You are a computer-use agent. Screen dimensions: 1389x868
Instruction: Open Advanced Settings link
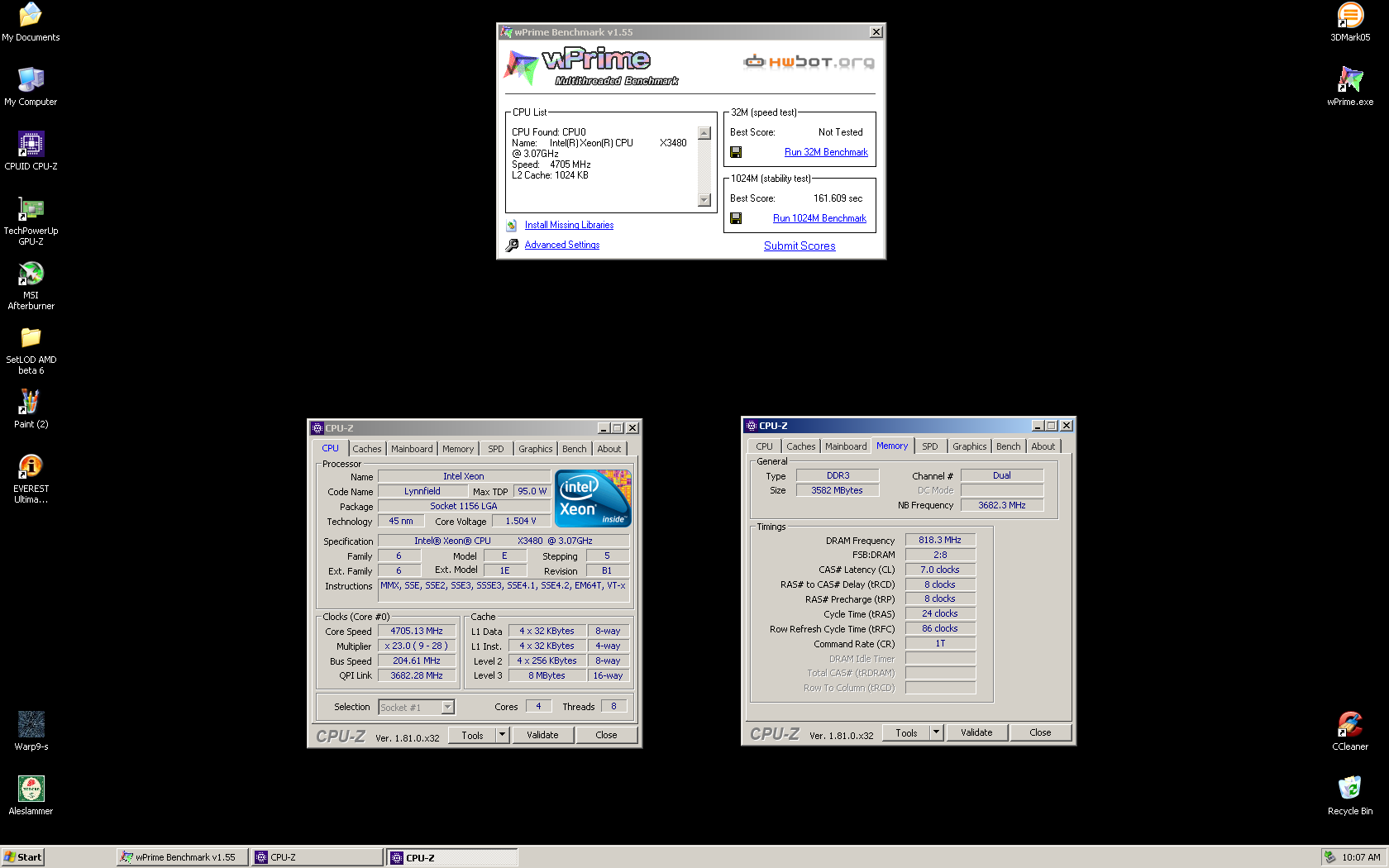point(562,245)
